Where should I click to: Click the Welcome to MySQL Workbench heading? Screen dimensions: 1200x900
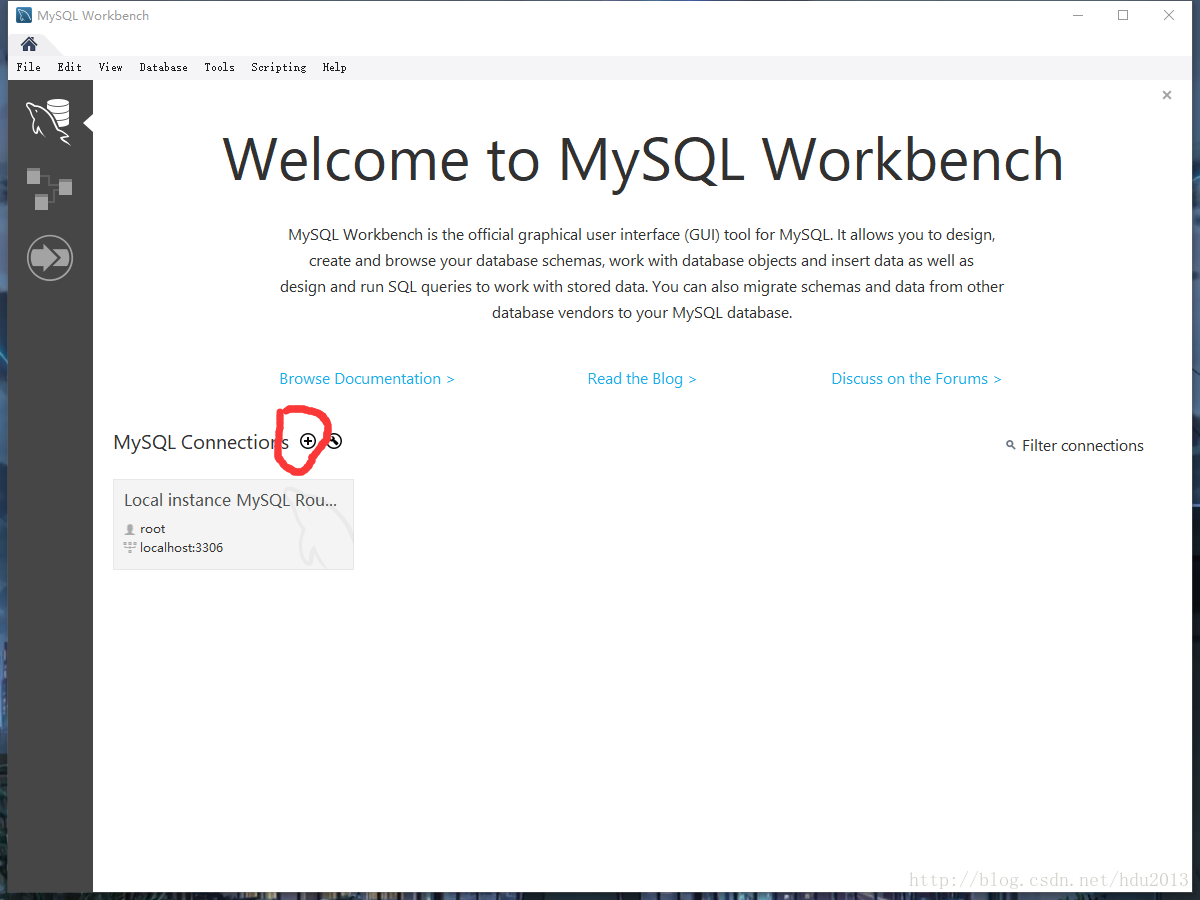[643, 159]
